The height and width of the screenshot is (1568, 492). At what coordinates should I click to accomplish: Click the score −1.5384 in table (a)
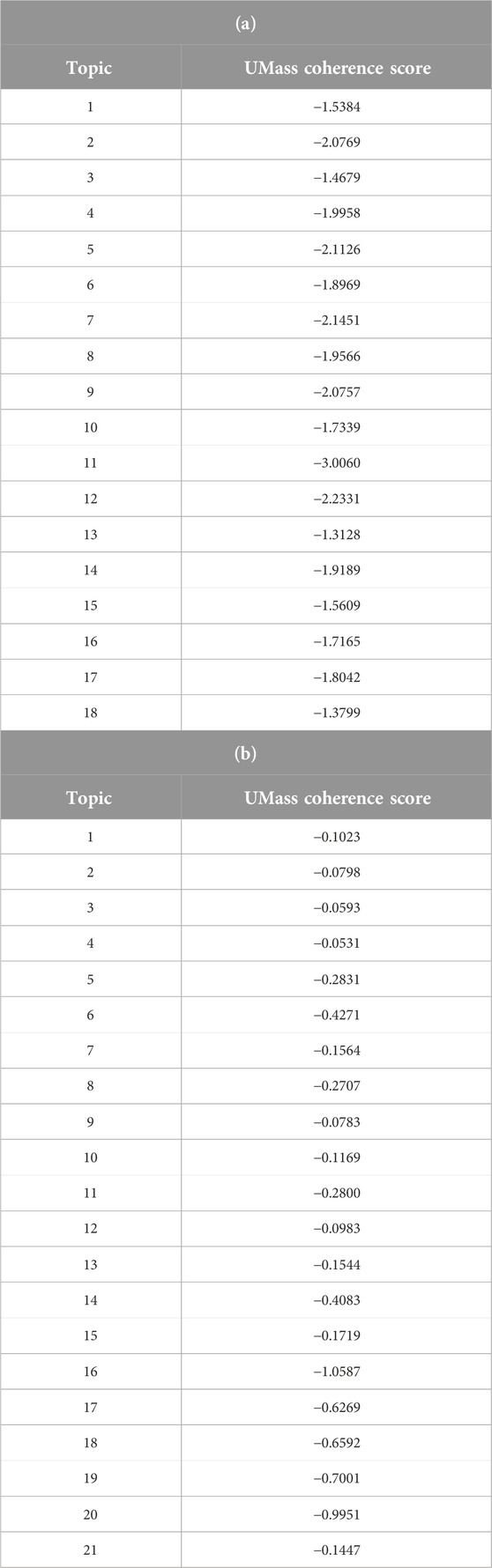[x=337, y=107]
